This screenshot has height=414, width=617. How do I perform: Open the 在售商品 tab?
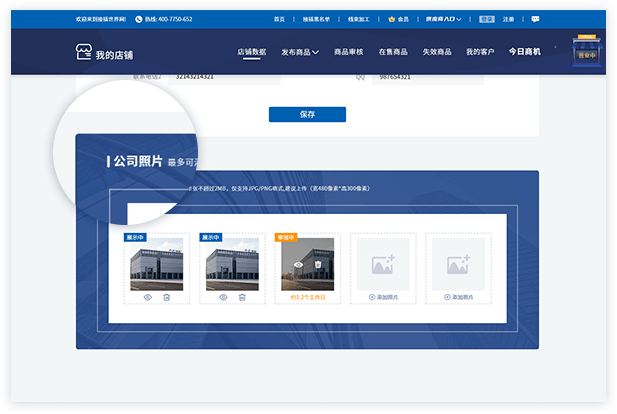pos(393,52)
